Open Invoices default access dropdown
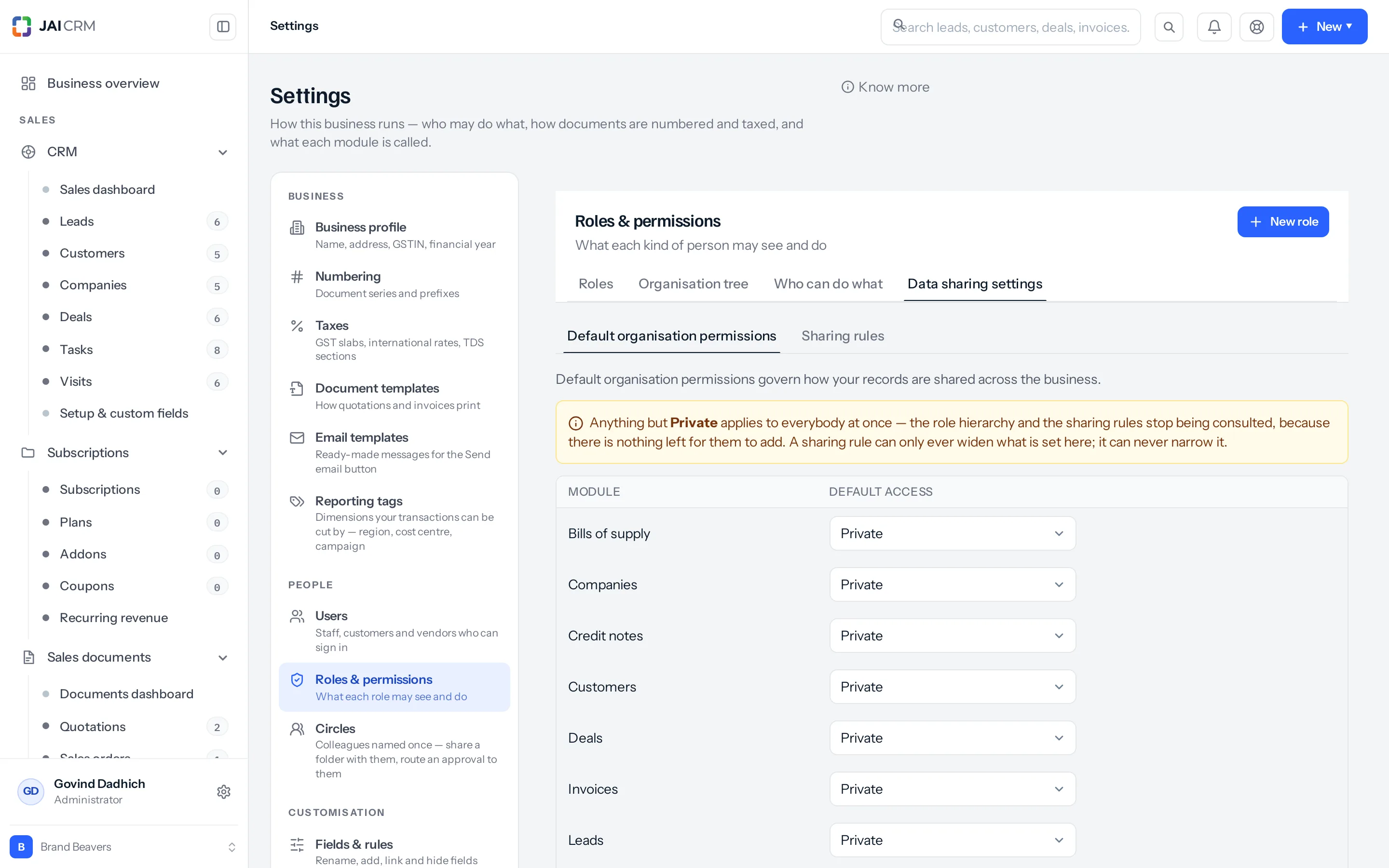 click(x=952, y=789)
